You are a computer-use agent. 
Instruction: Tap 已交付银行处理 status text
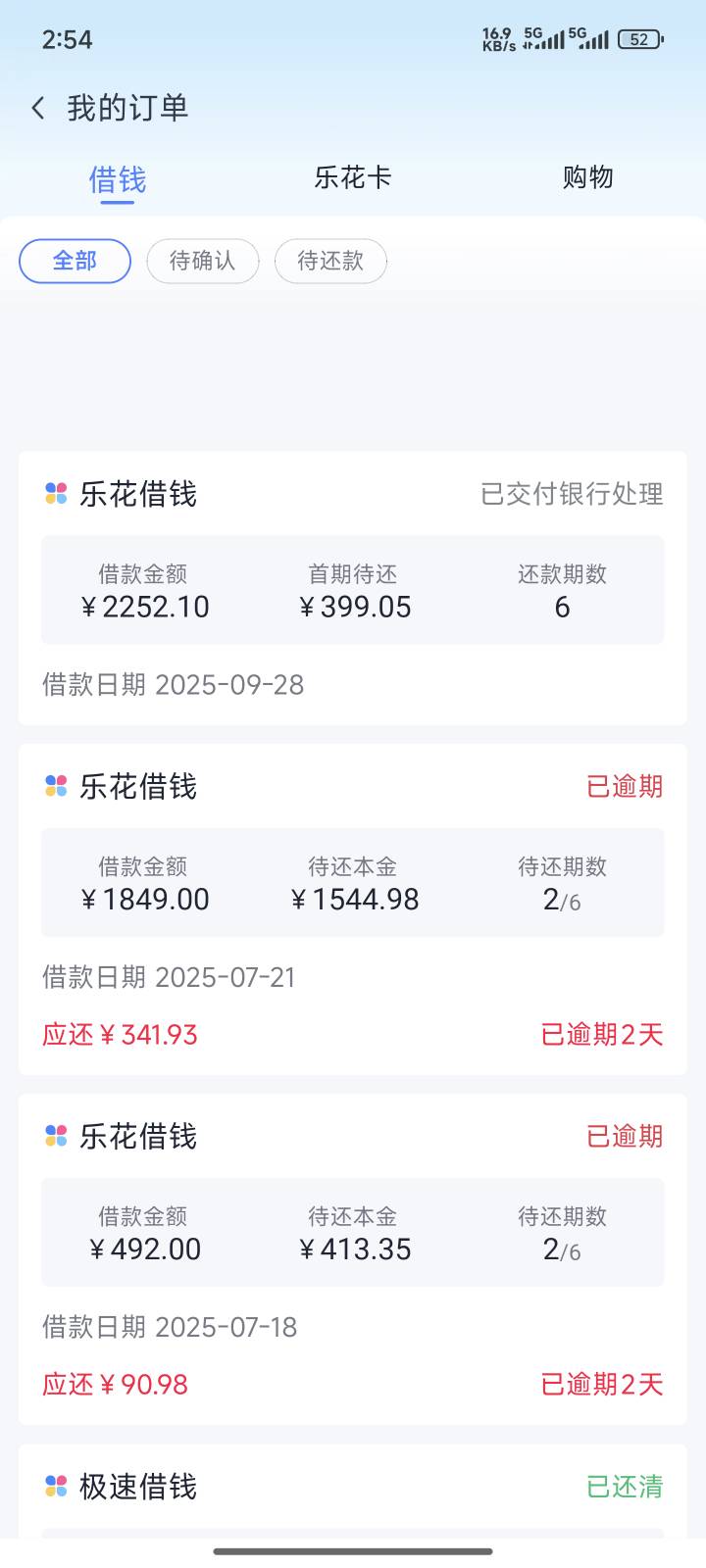pos(572,494)
